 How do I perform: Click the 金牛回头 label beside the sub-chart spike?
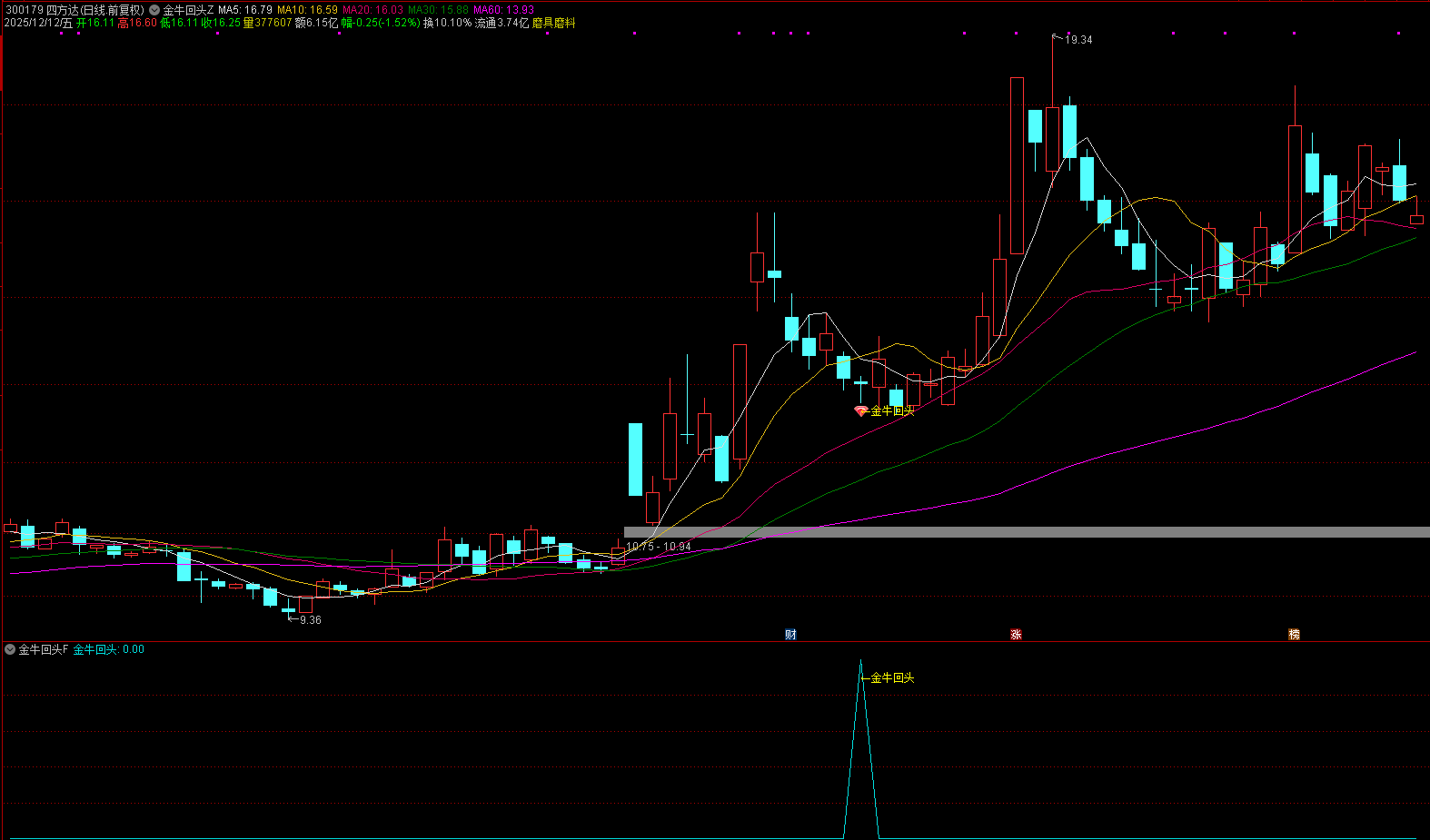point(892,678)
